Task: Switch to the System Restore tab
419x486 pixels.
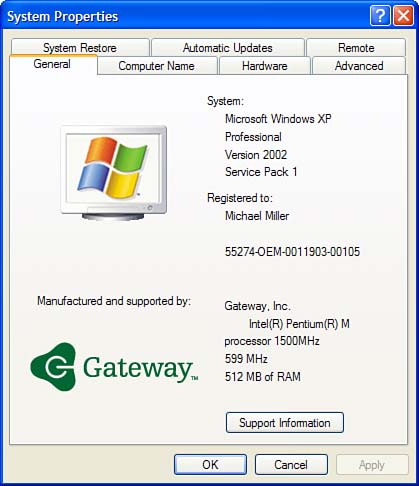Action: click(80, 48)
